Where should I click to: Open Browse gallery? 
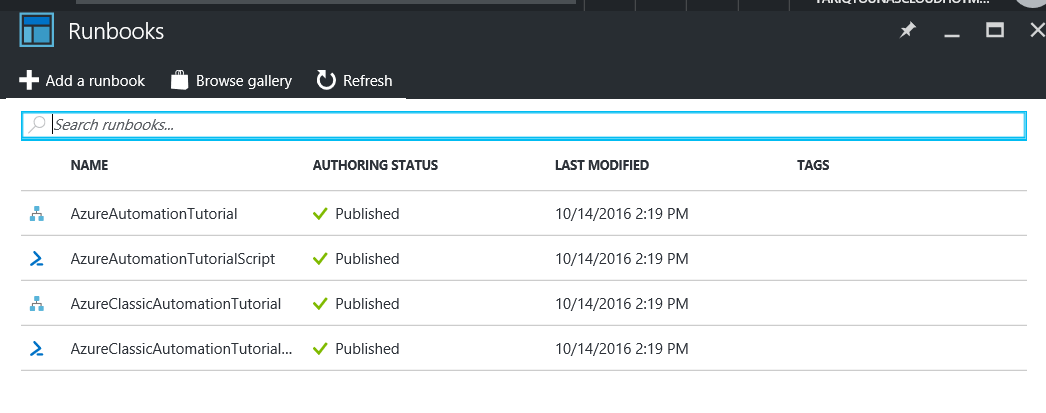(231, 81)
